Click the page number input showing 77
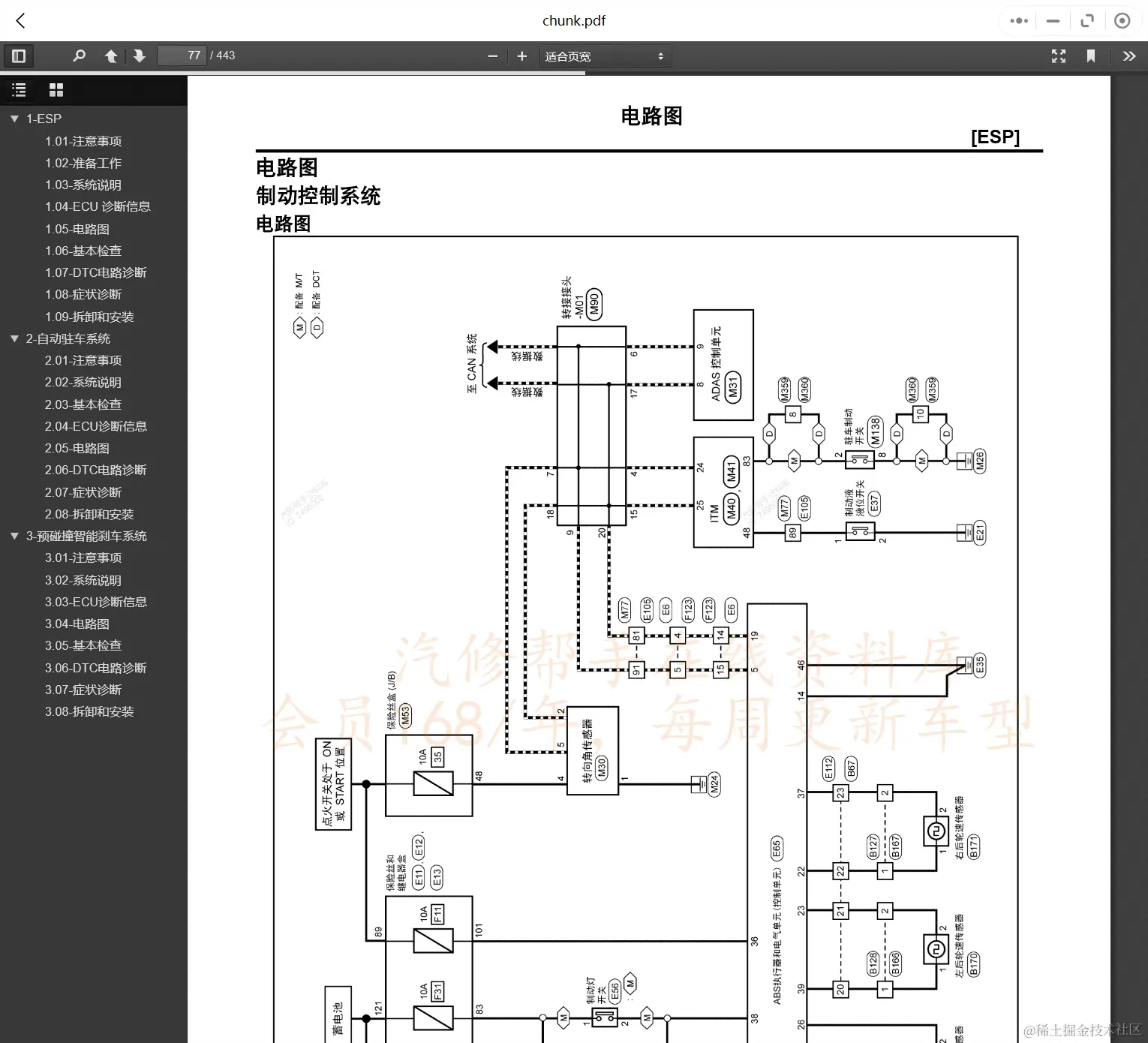 pos(182,55)
